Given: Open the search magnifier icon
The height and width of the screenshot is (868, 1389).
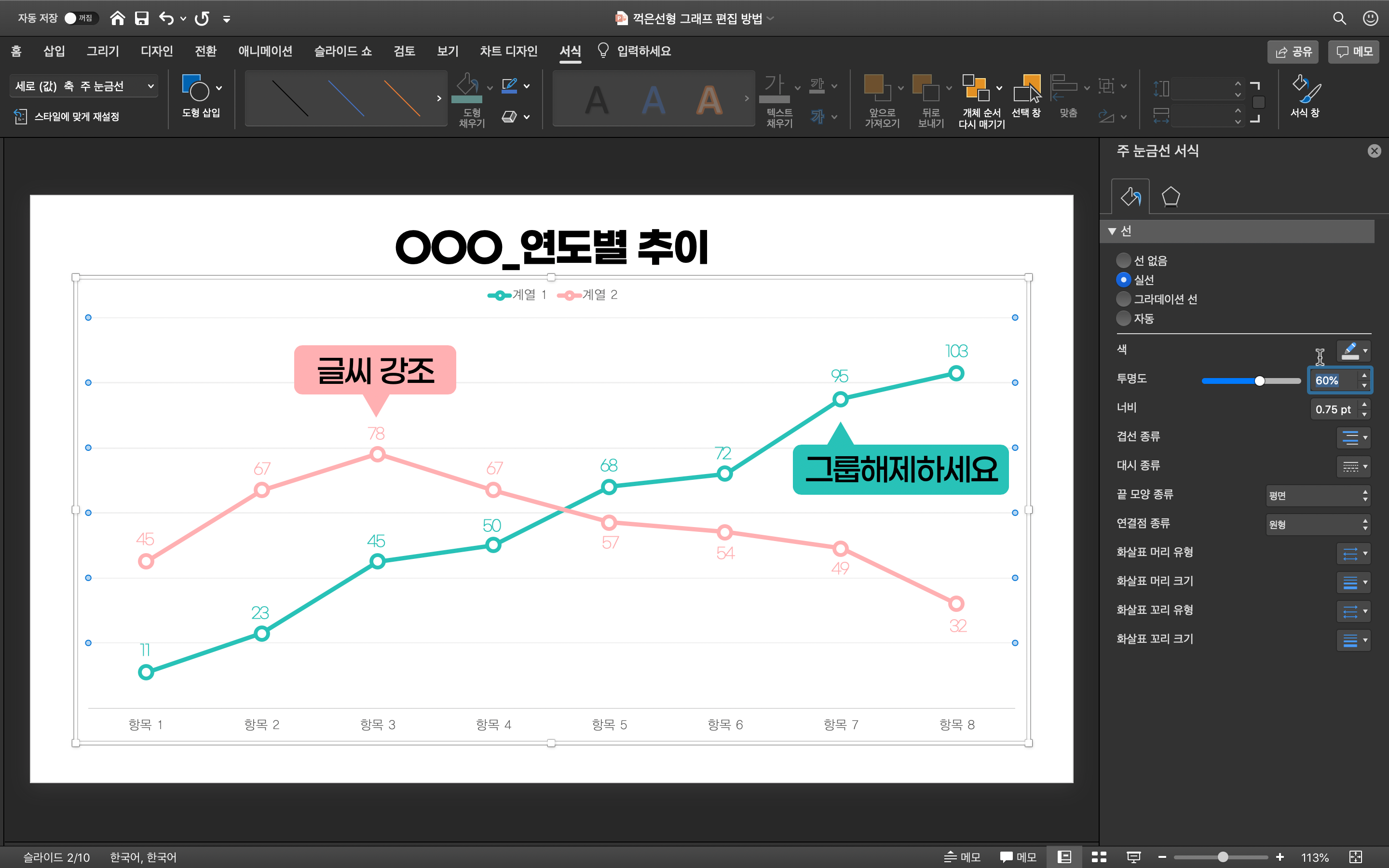Looking at the screenshot, I should point(1339,18).
